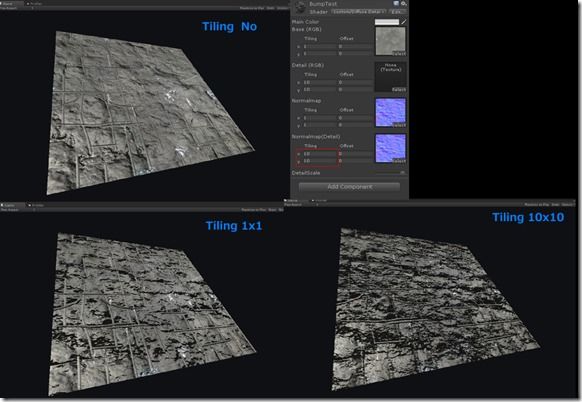Click Normalmap Tiling x field
The height and width of the screenshot is (402, 582).
pyautogui.click(x=320, y=118)
